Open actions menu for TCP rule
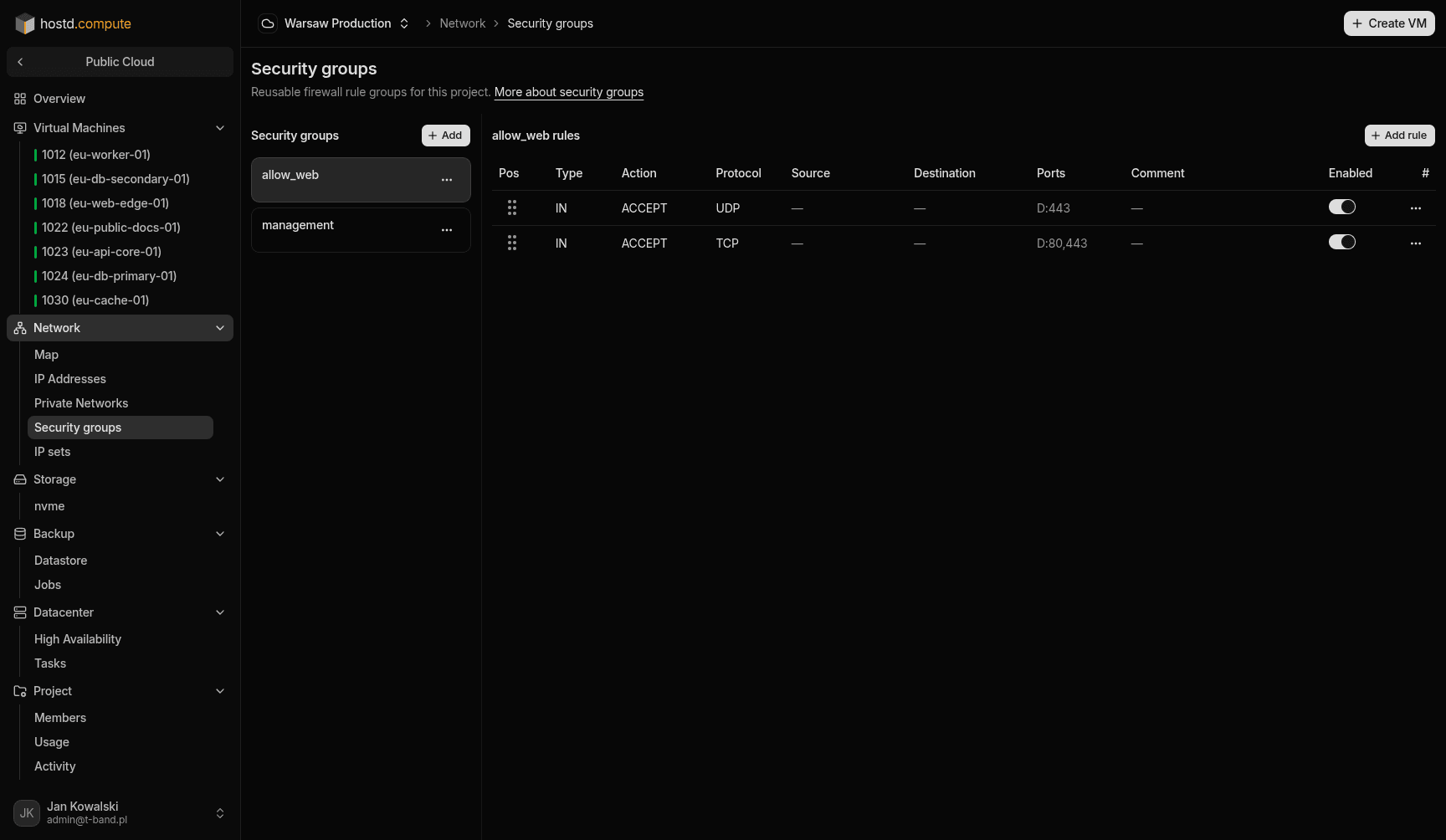 coord(1416,243)
